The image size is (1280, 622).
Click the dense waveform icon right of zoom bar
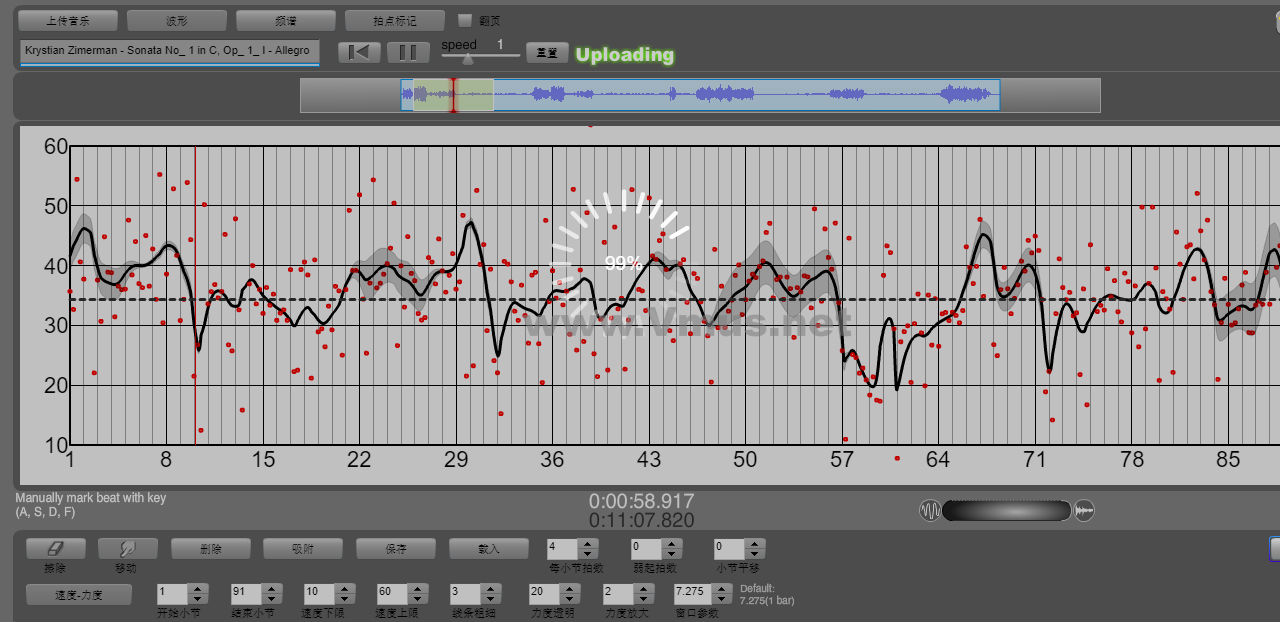pos(1085,511)
